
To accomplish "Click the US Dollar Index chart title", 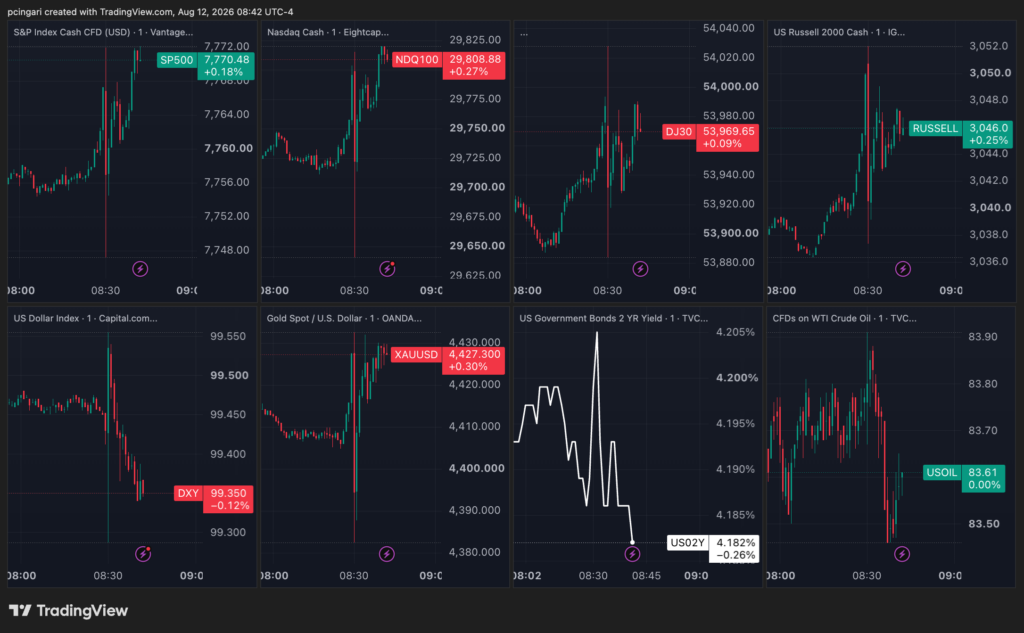I will (86, 318).
